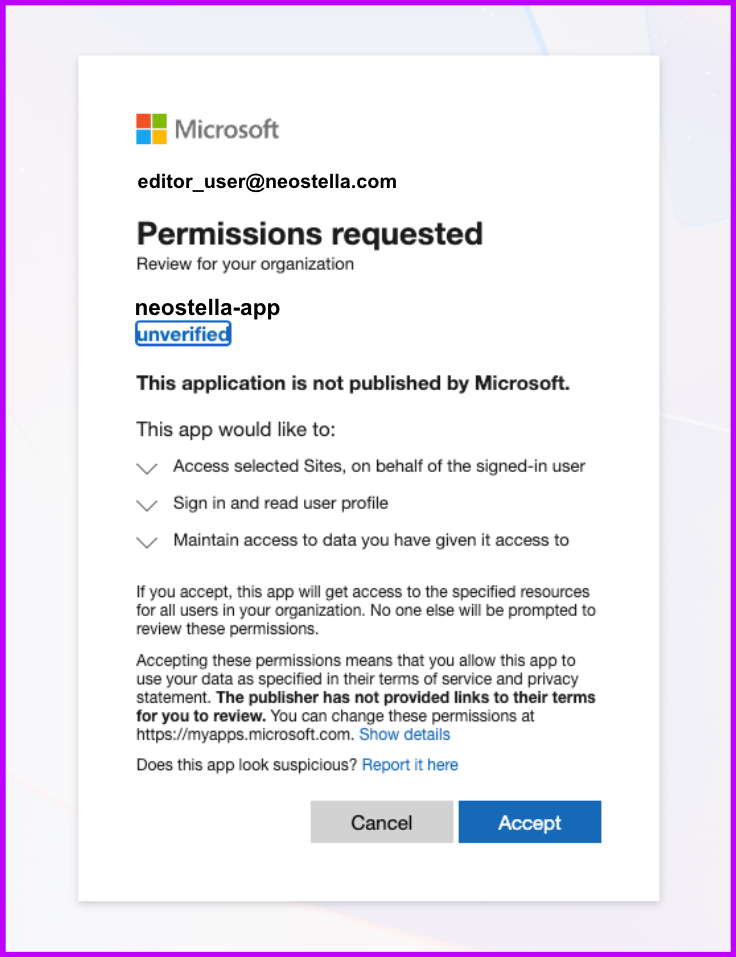Accept the requested permissions

point(530,822)
